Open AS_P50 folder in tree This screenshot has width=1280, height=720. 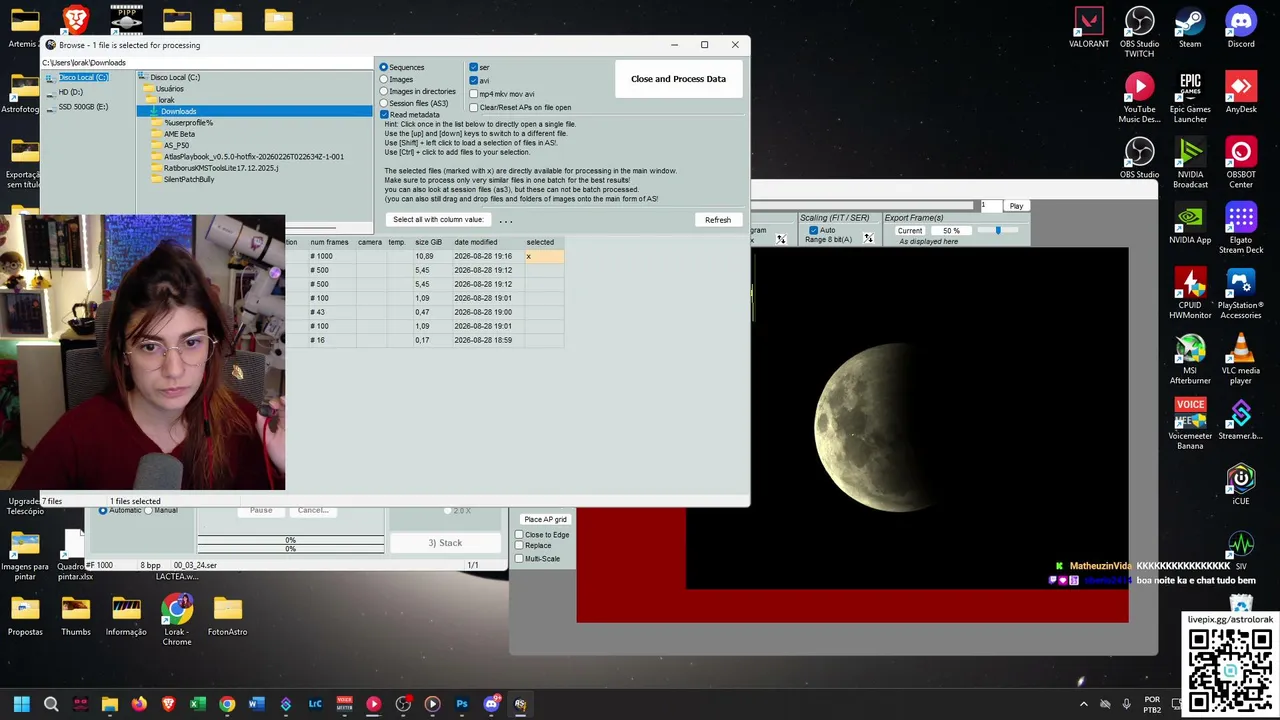(176, 145)
